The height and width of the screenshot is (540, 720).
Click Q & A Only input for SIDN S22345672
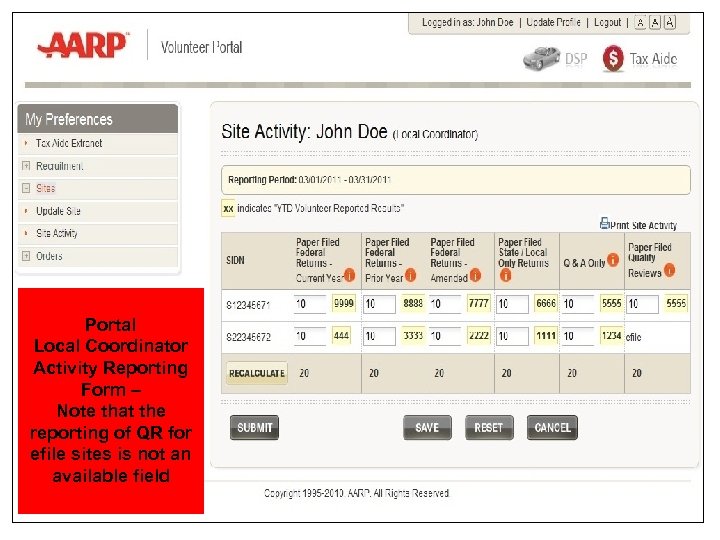pyautogui.click(x=578, y=336)
